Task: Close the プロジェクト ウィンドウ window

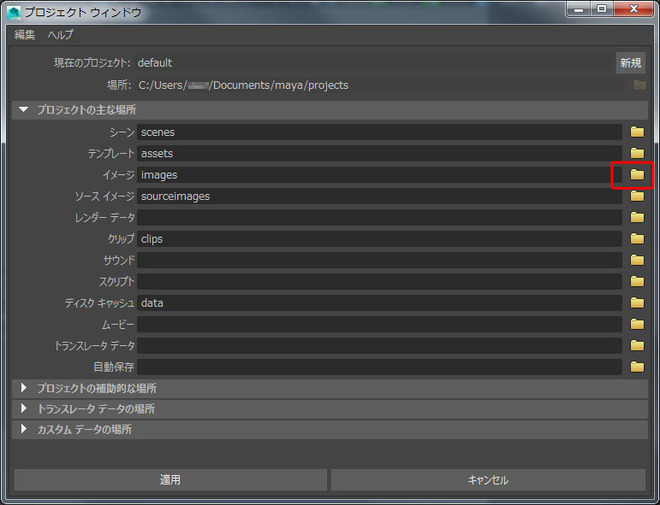Action: pos(633,9)
